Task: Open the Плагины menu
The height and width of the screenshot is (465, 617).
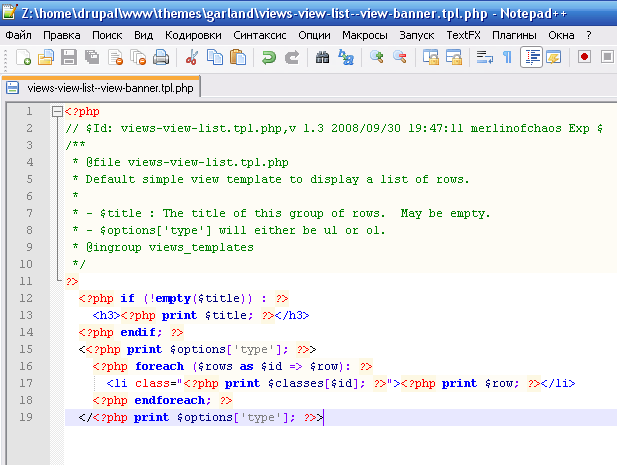Action: (x=514, y=35)
